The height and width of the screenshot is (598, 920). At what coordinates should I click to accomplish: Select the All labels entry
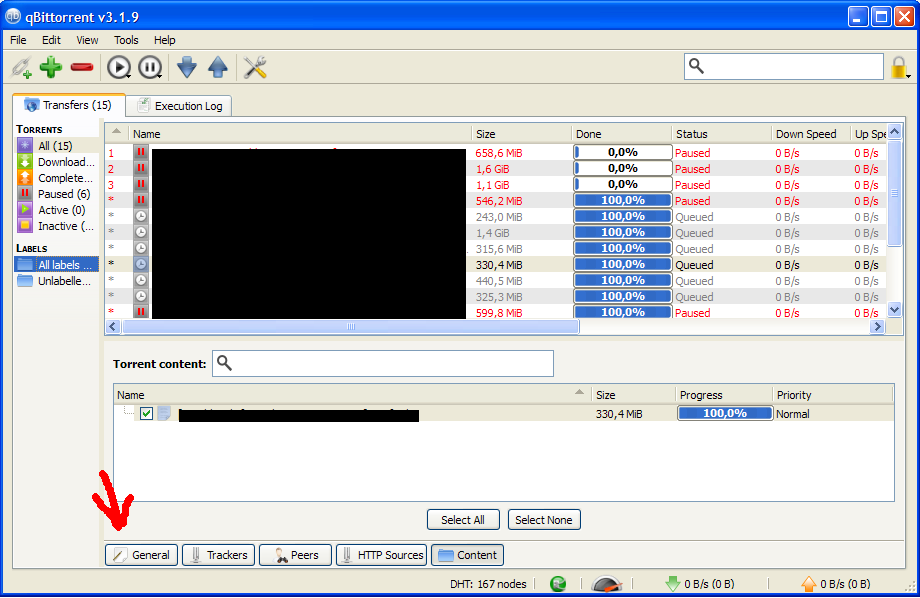click(x=56, y=265)
